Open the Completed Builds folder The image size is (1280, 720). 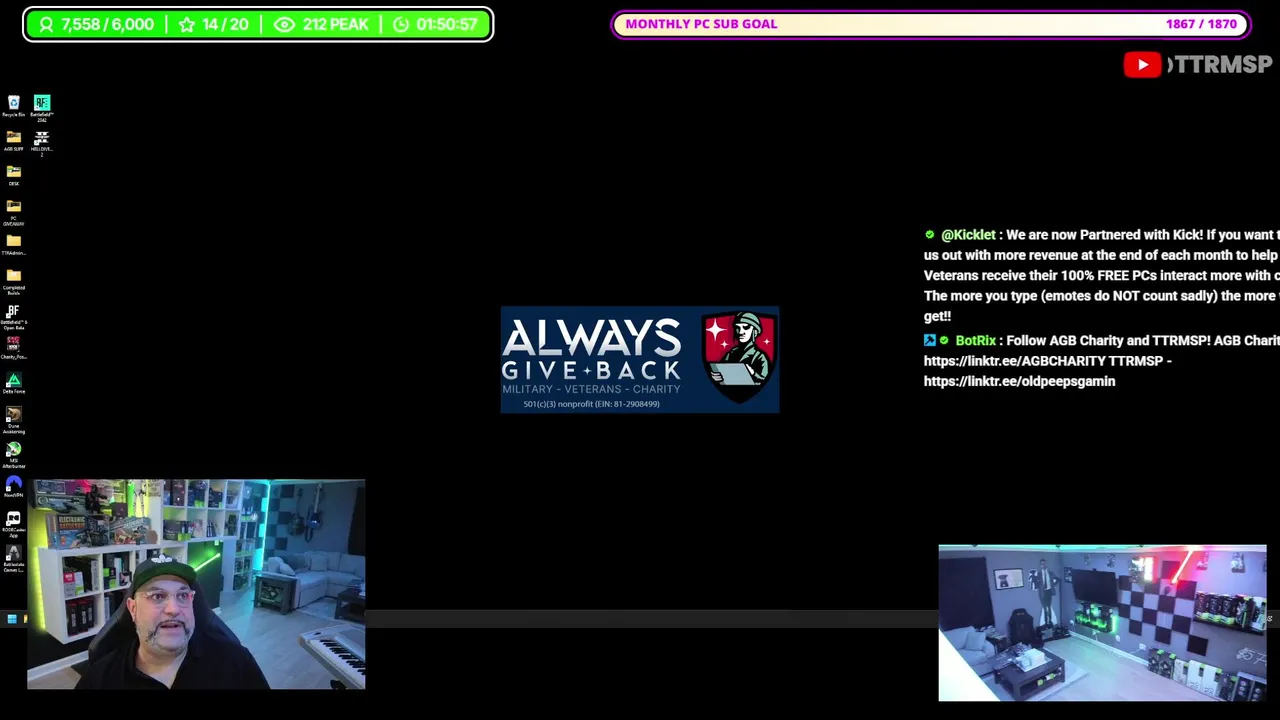pyautogui.click(x=14, y=282)
